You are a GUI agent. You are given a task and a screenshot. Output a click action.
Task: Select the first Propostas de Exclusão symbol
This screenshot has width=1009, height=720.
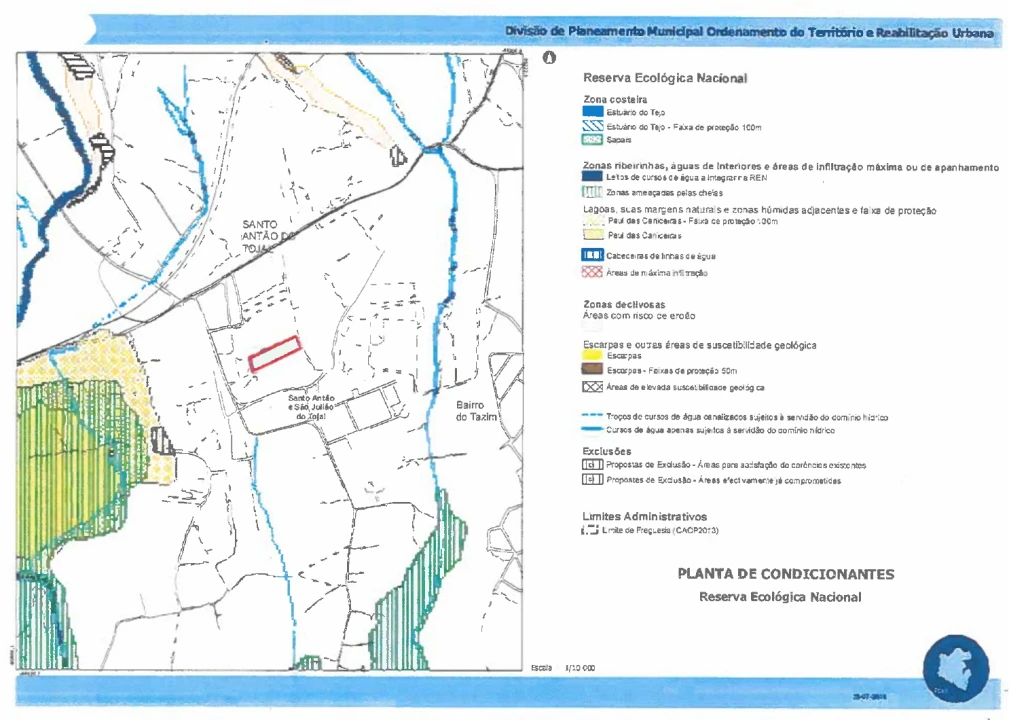[x=592, y=465]
